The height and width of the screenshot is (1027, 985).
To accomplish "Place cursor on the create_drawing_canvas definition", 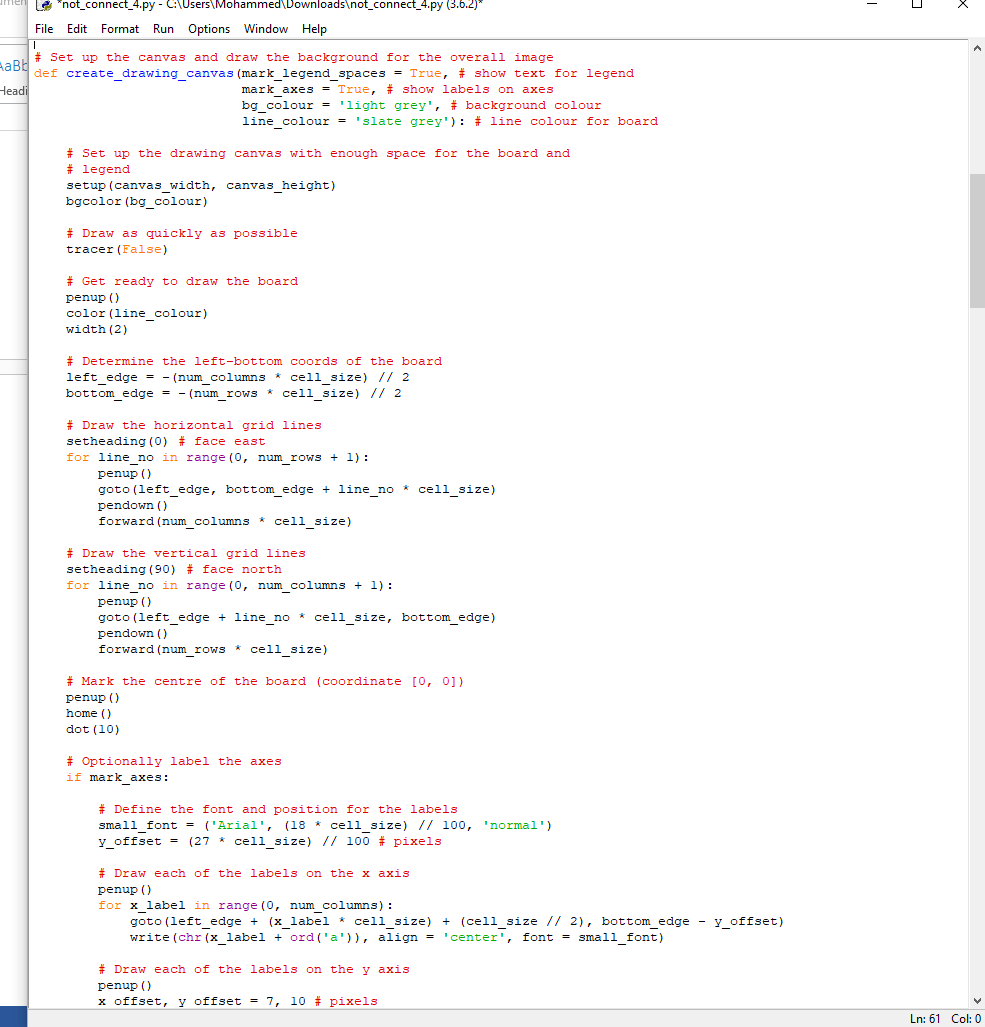I will [x=150, y=73].
